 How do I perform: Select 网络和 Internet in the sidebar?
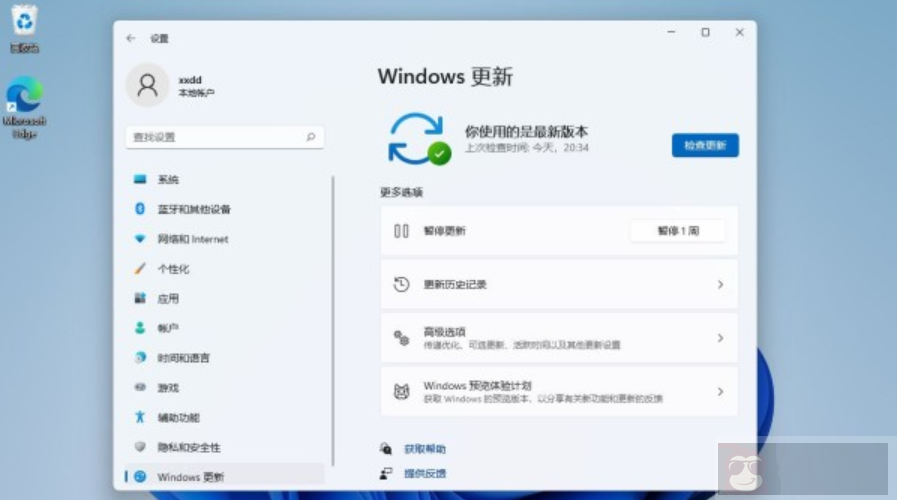coord(223,239)
